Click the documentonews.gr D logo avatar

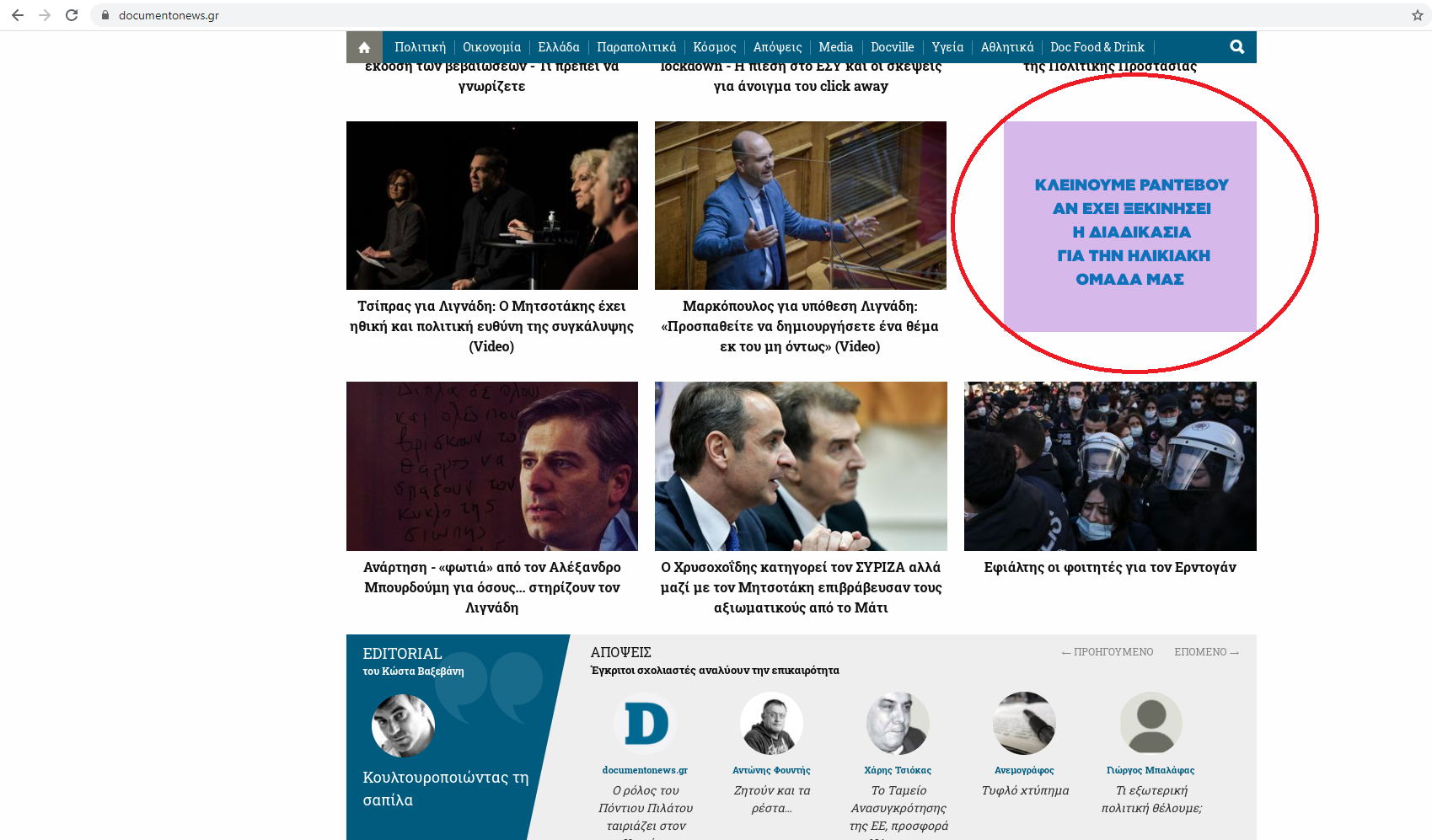coord(646,723)
